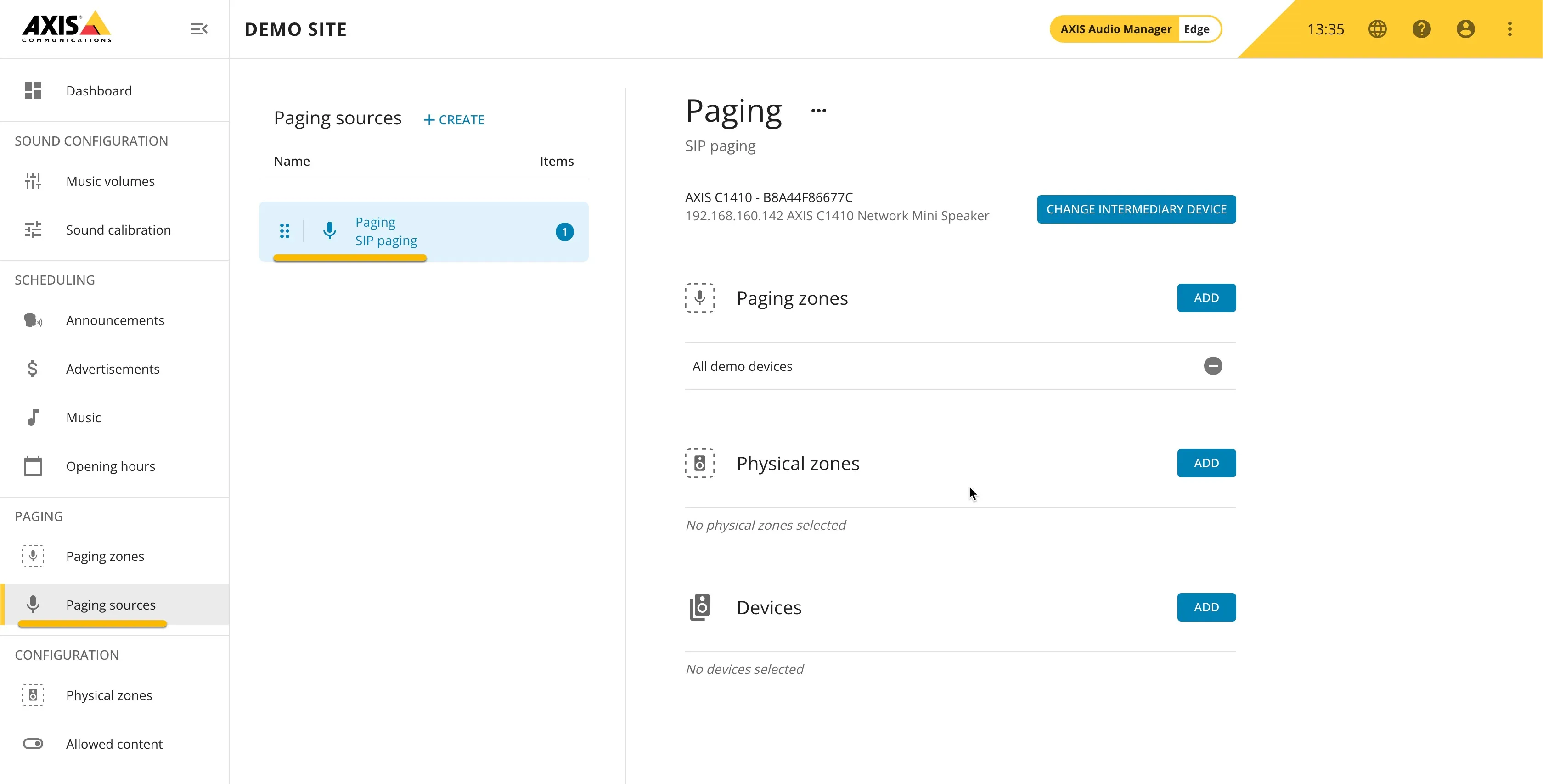Click the Items column header
This screenshot has width=1543, height=784.
pyautogui.click(x=557, y=161)
